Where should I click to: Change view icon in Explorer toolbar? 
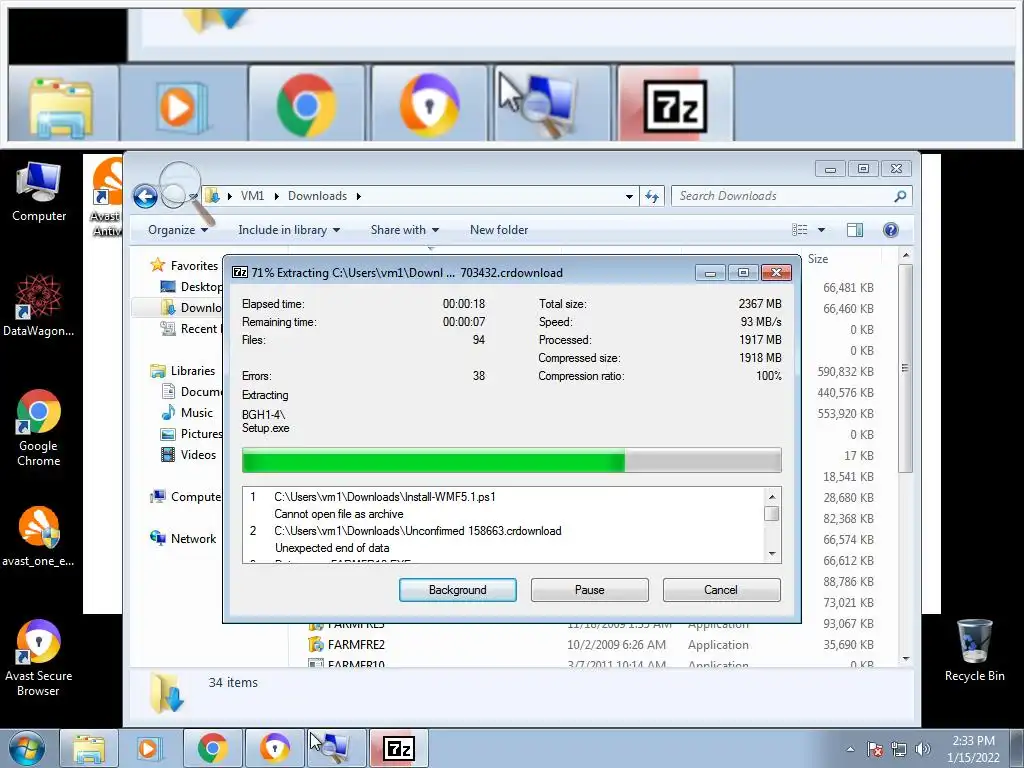pos(799,230)
